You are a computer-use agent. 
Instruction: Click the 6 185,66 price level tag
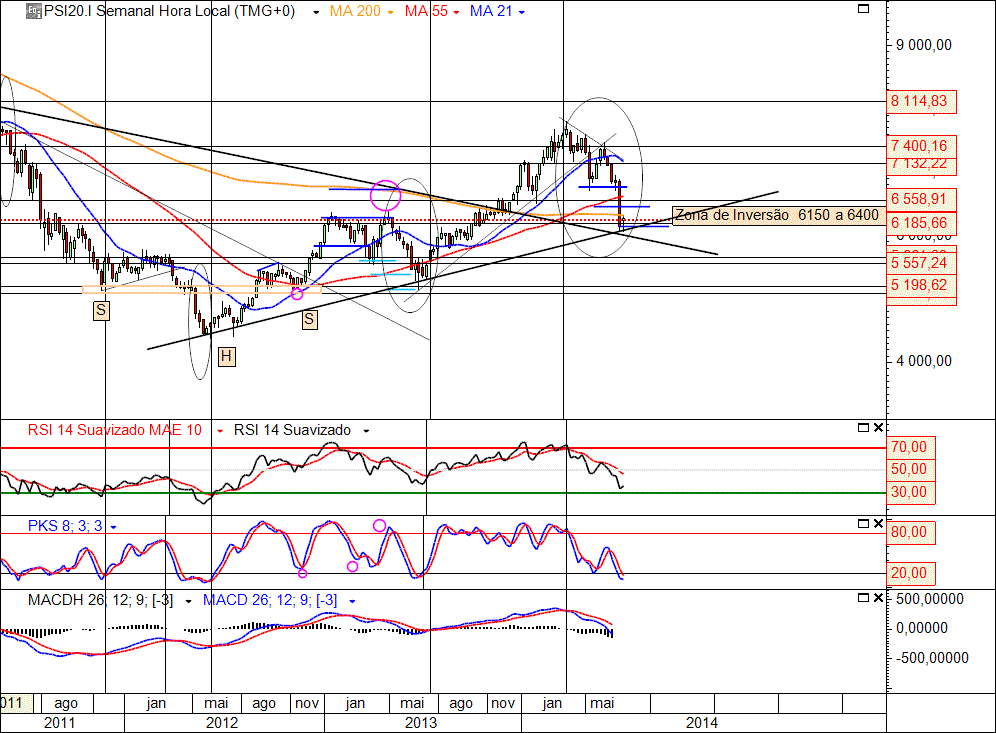pos(921,224)
